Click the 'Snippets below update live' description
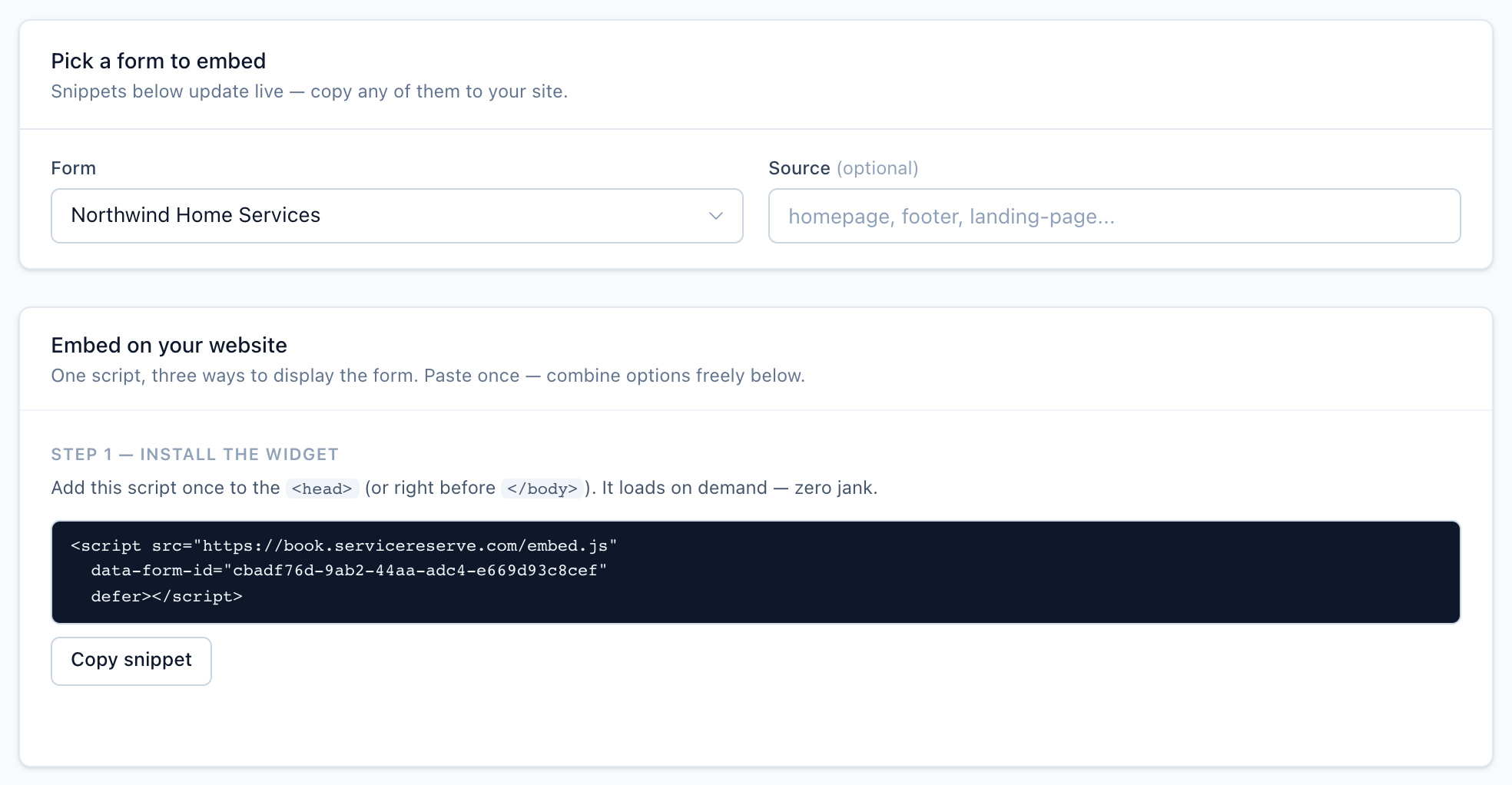Screen dimensions: 1512x785 tap(310, 91)
